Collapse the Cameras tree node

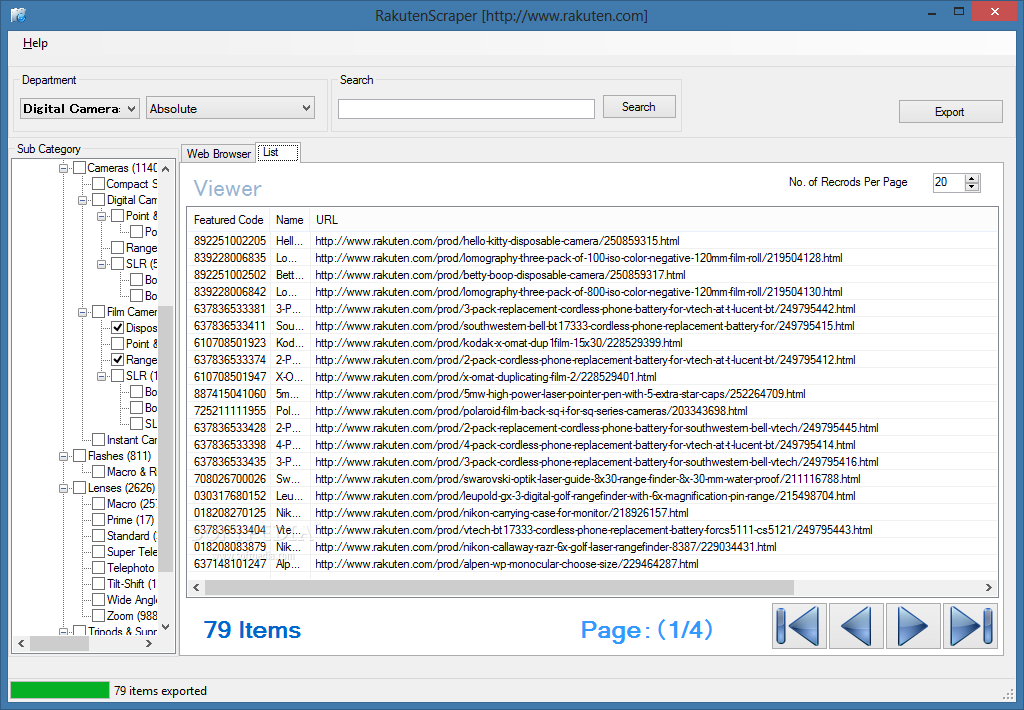click(x=63, y=168)
